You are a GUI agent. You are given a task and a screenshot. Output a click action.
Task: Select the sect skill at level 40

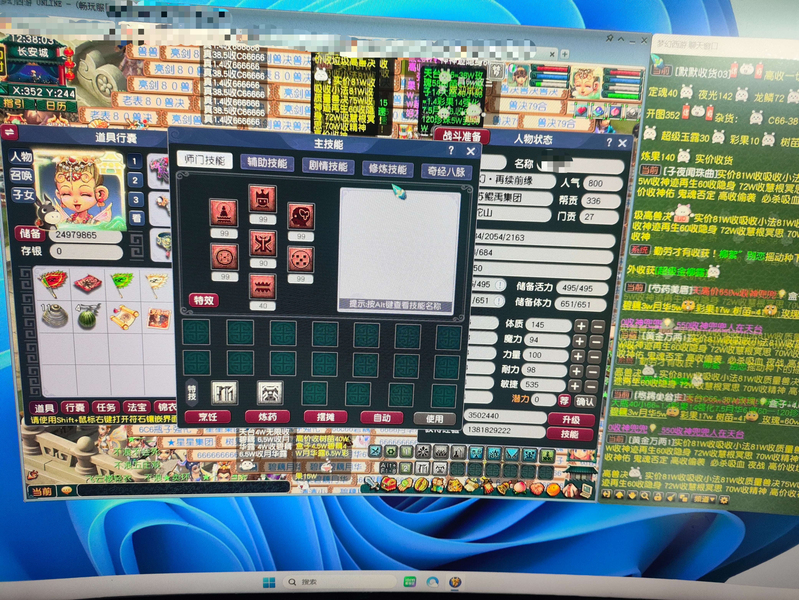click(262, 286)
